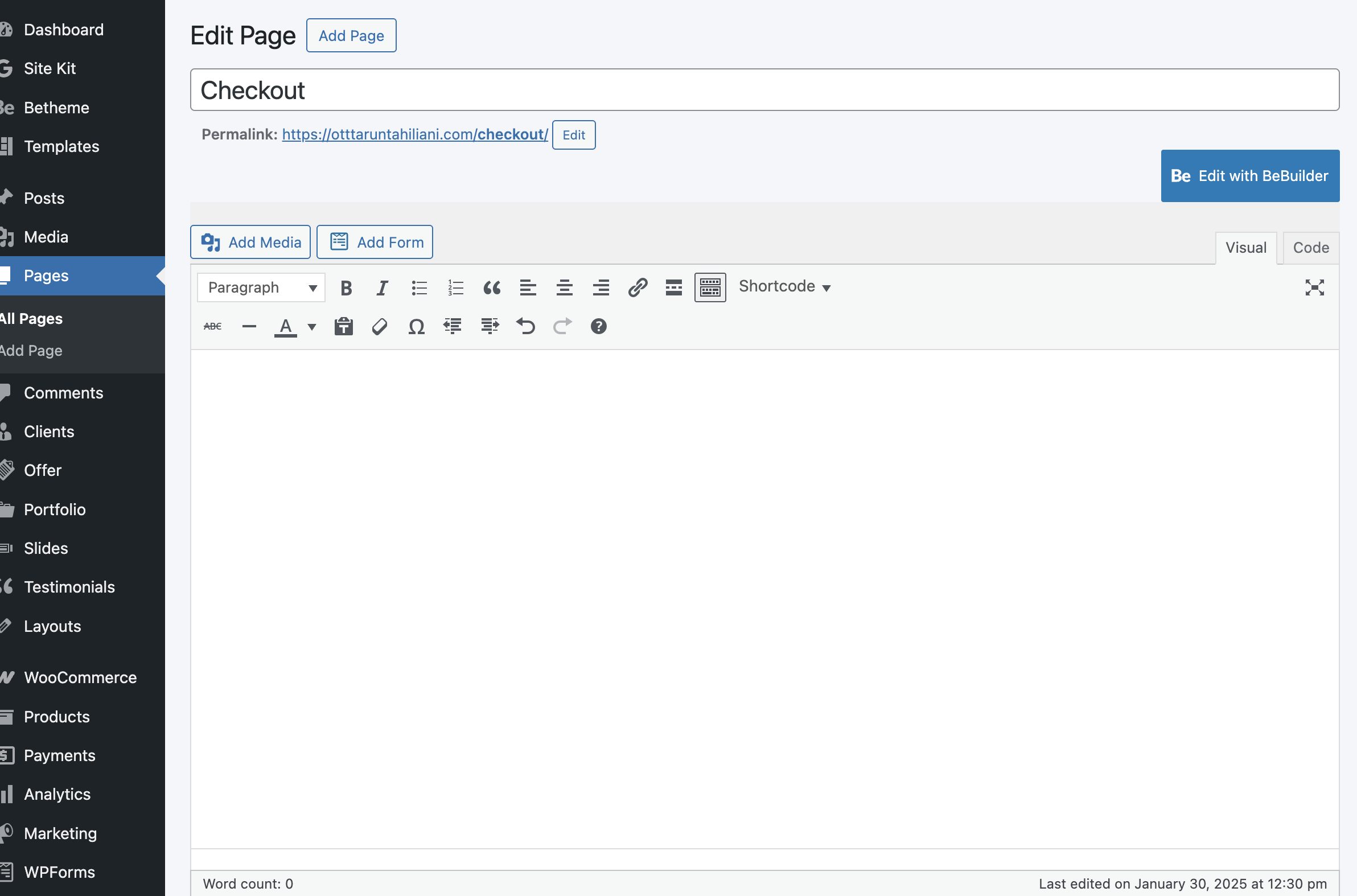The width and height of the screenshot is (1357, 896).
Task: Toggle the toolbar row visibility button
Action: [710, 287]
